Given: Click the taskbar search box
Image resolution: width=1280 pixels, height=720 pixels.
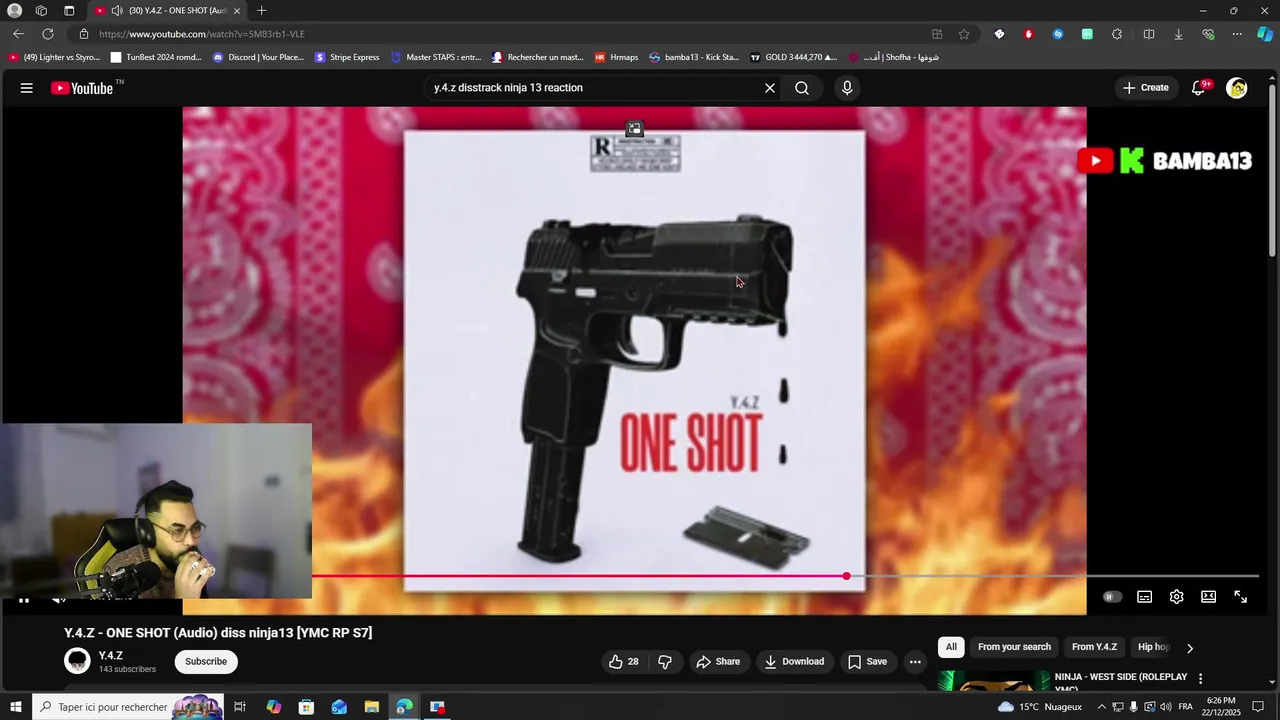Looking at the screenshot, I should 128,707.
